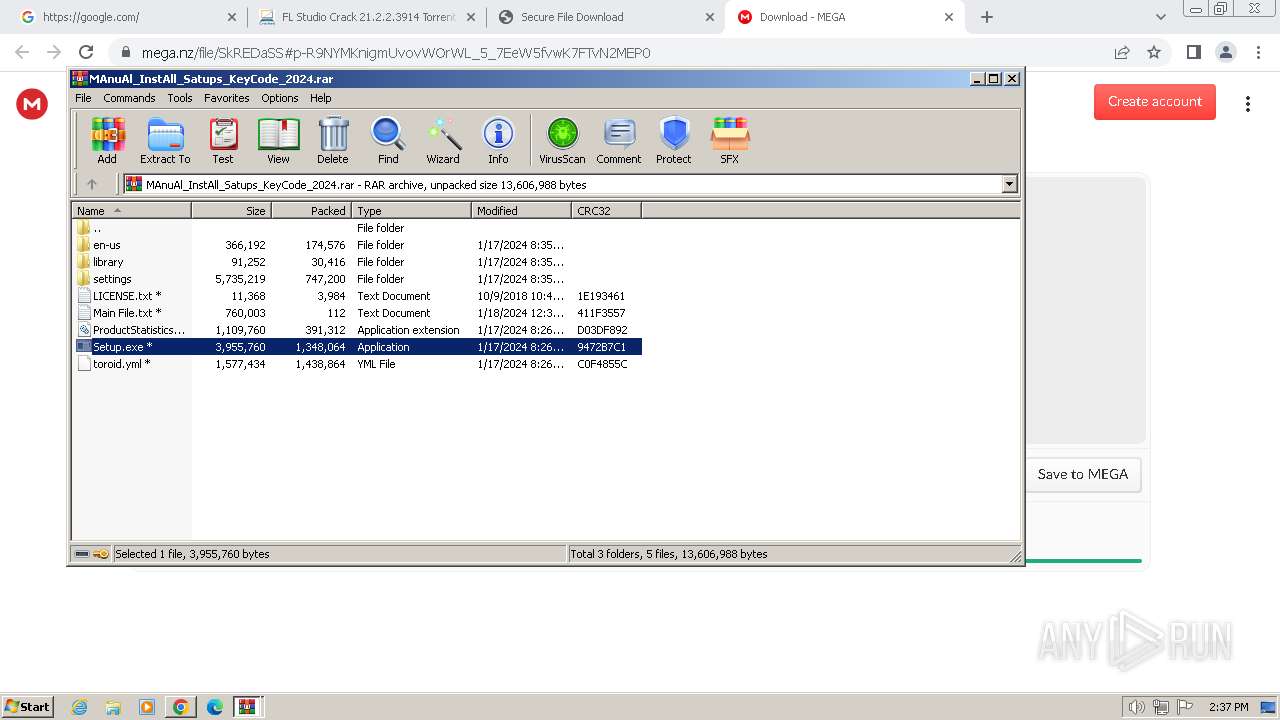
Task: Select the Setup.exe entry
Action: coord(358,347)
